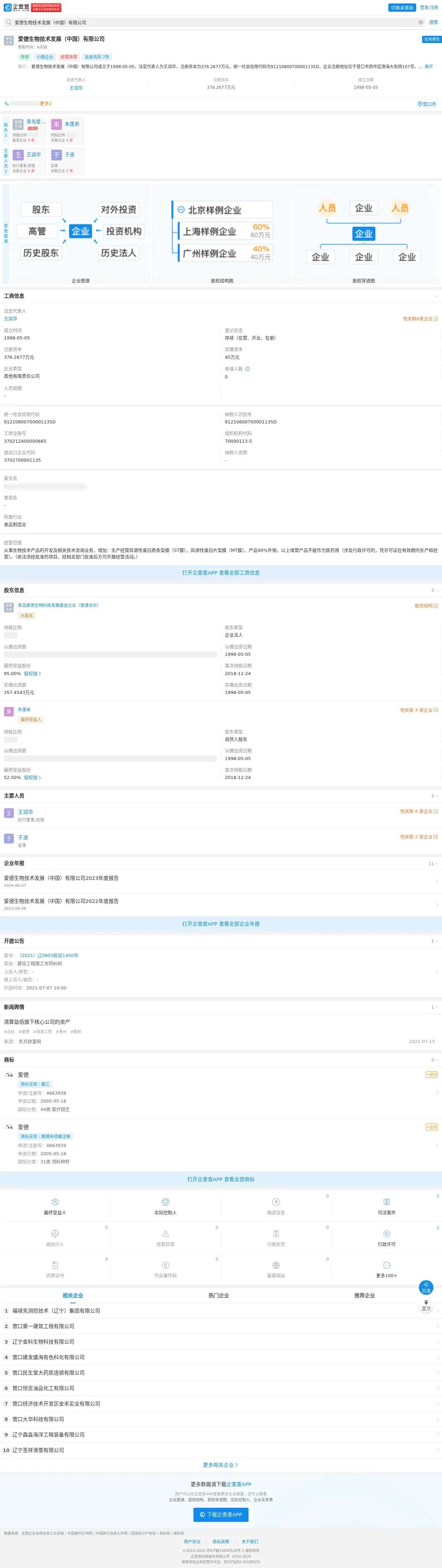Click 他关联6家企业 link in 工商信息
The height and width of the screenshot is (1568, 442).
[420, 319]
